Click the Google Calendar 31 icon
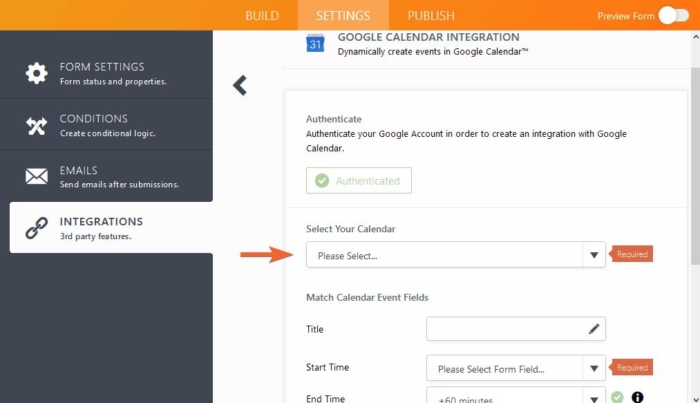The width and height of the screenshot is (700, 403). coord(315,43)
